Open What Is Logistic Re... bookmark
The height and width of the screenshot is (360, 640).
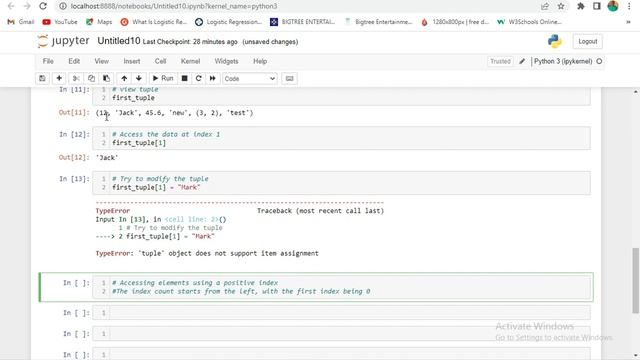click(x=154, y=22)
